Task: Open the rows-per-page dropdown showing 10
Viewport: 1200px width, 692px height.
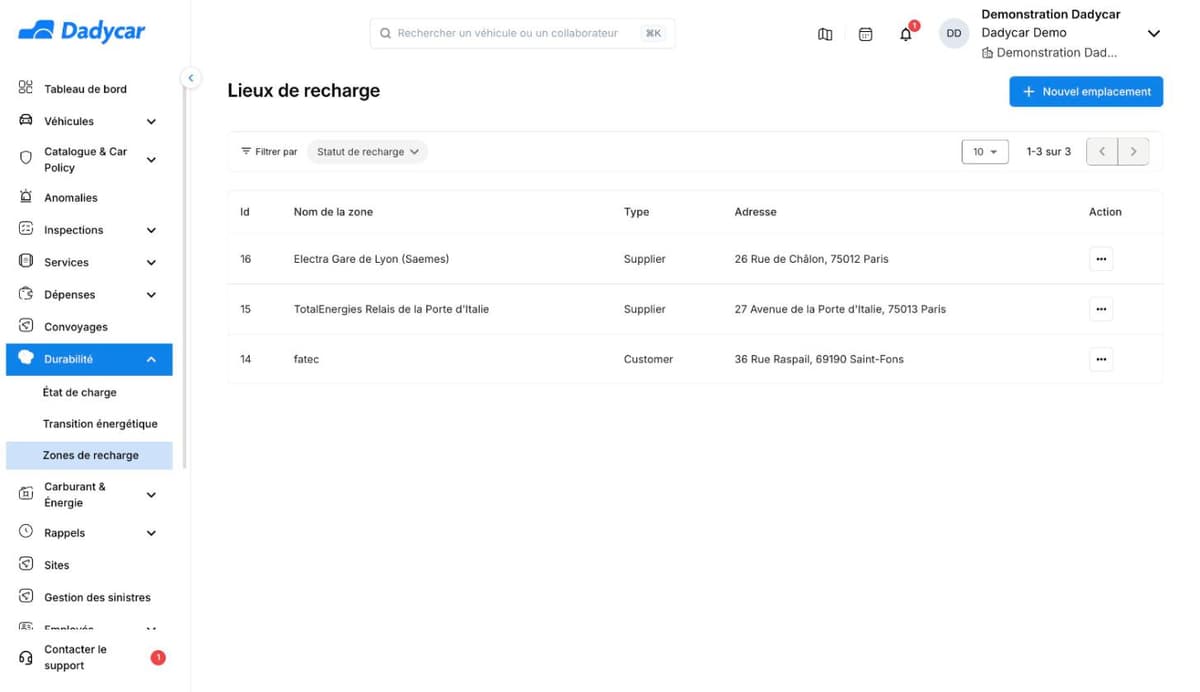Action: click(x=985, y=152)
